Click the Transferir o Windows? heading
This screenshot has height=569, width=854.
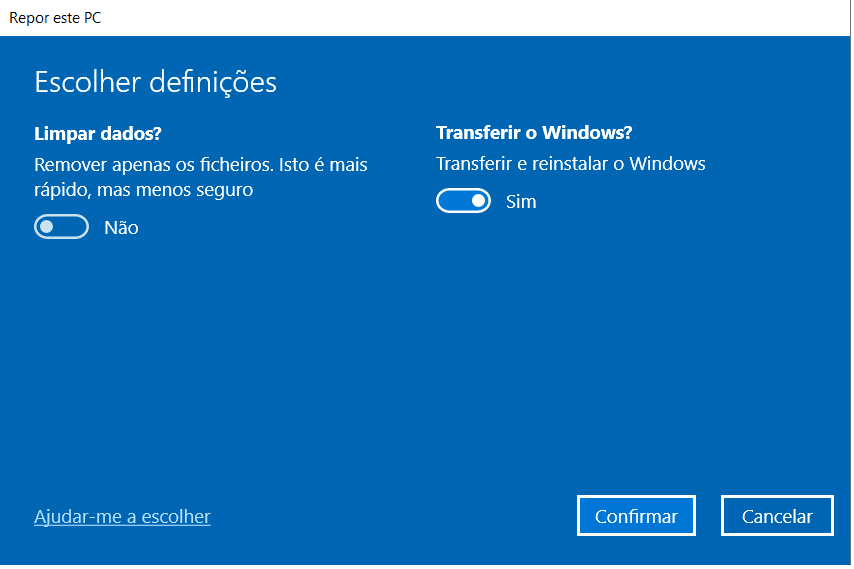pos(534,132)
